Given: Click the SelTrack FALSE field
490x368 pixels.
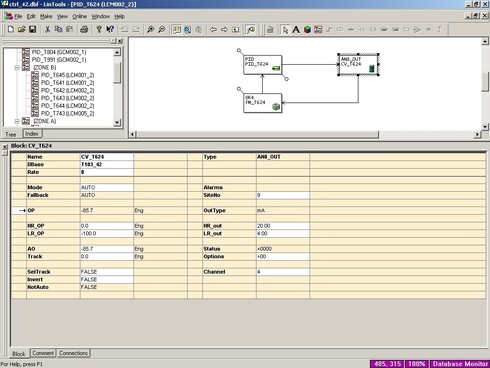Looking at the screenshot, I should pyautogui.click(x=107, y=272).
